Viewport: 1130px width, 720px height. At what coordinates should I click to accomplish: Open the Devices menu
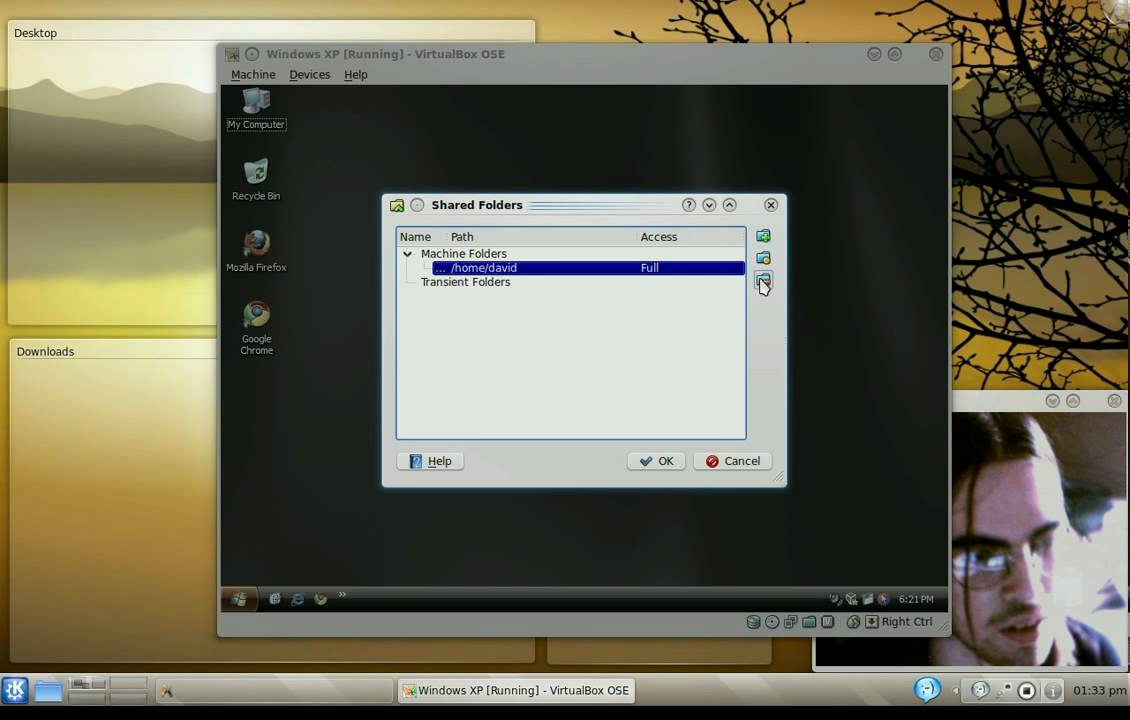tap(309, 74)
